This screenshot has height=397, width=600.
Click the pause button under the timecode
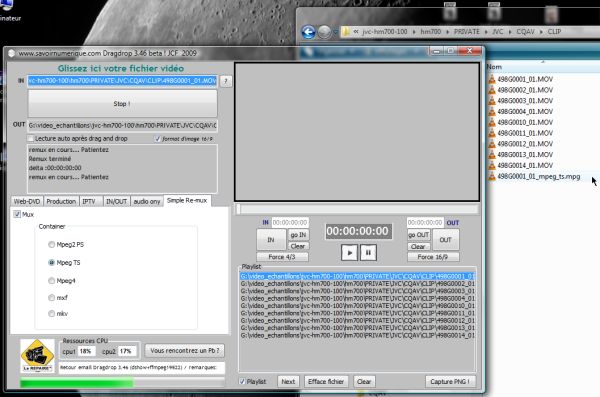(x=368, y=253)
